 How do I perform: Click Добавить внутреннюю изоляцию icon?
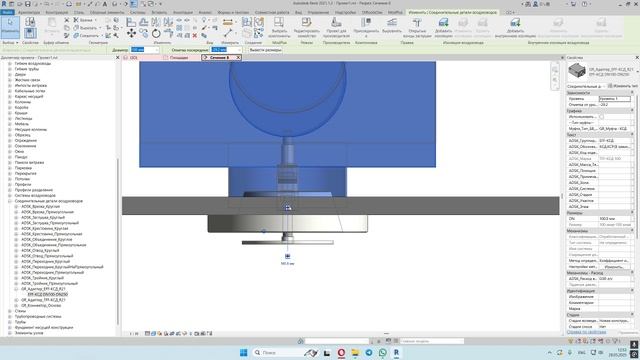pyautogui.click(x=515, y=27)
